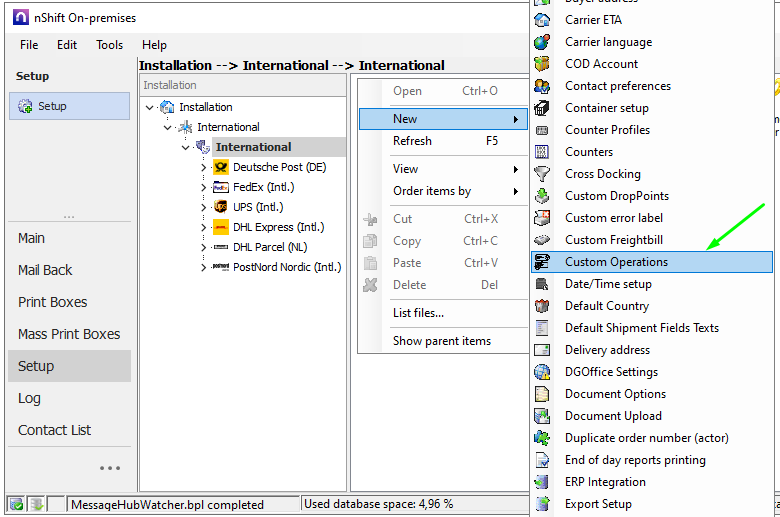Click the nShift app logo icon
Viewport: 780px width, 517px height.
coord(20,18)
